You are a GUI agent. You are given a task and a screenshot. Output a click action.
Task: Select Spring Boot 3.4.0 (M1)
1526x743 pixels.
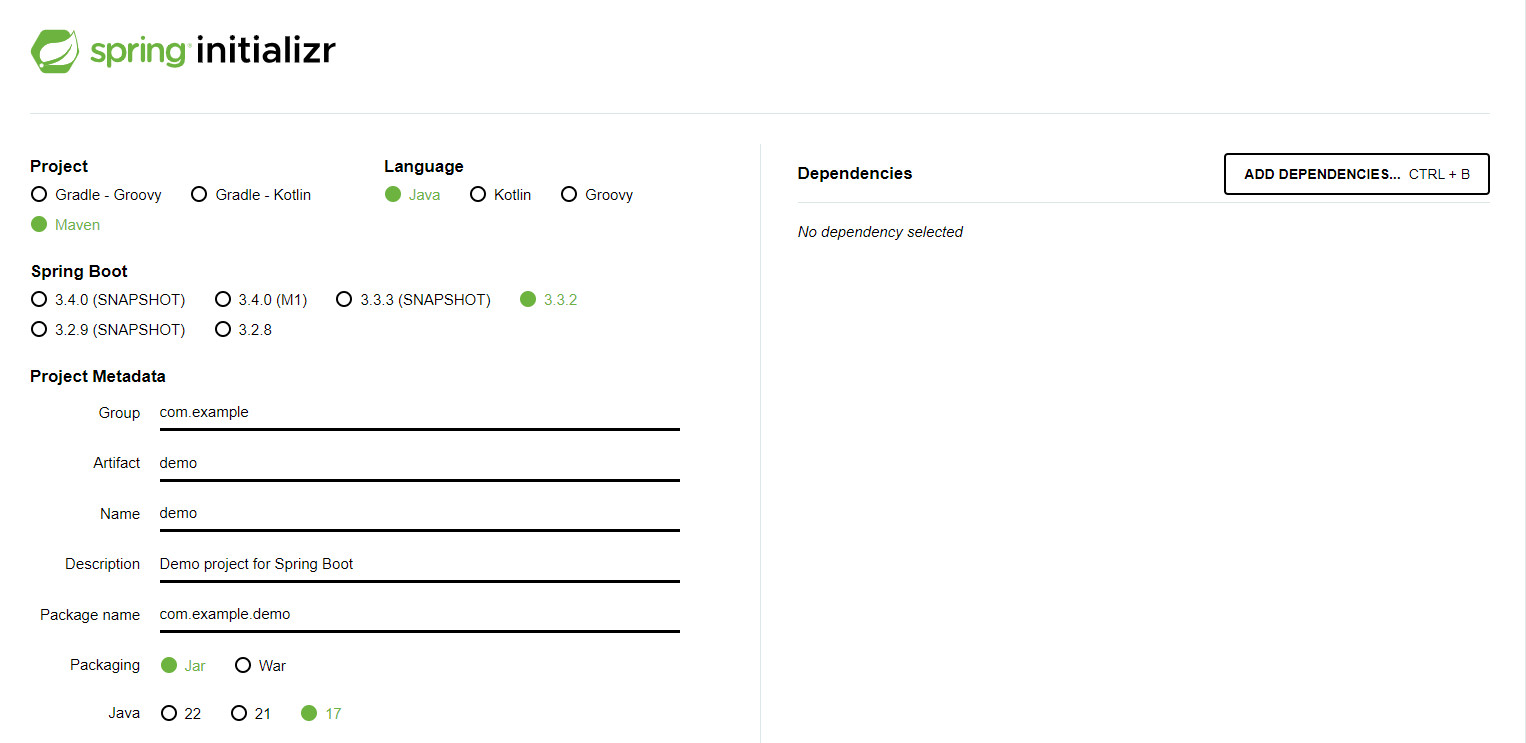point(261,300)
